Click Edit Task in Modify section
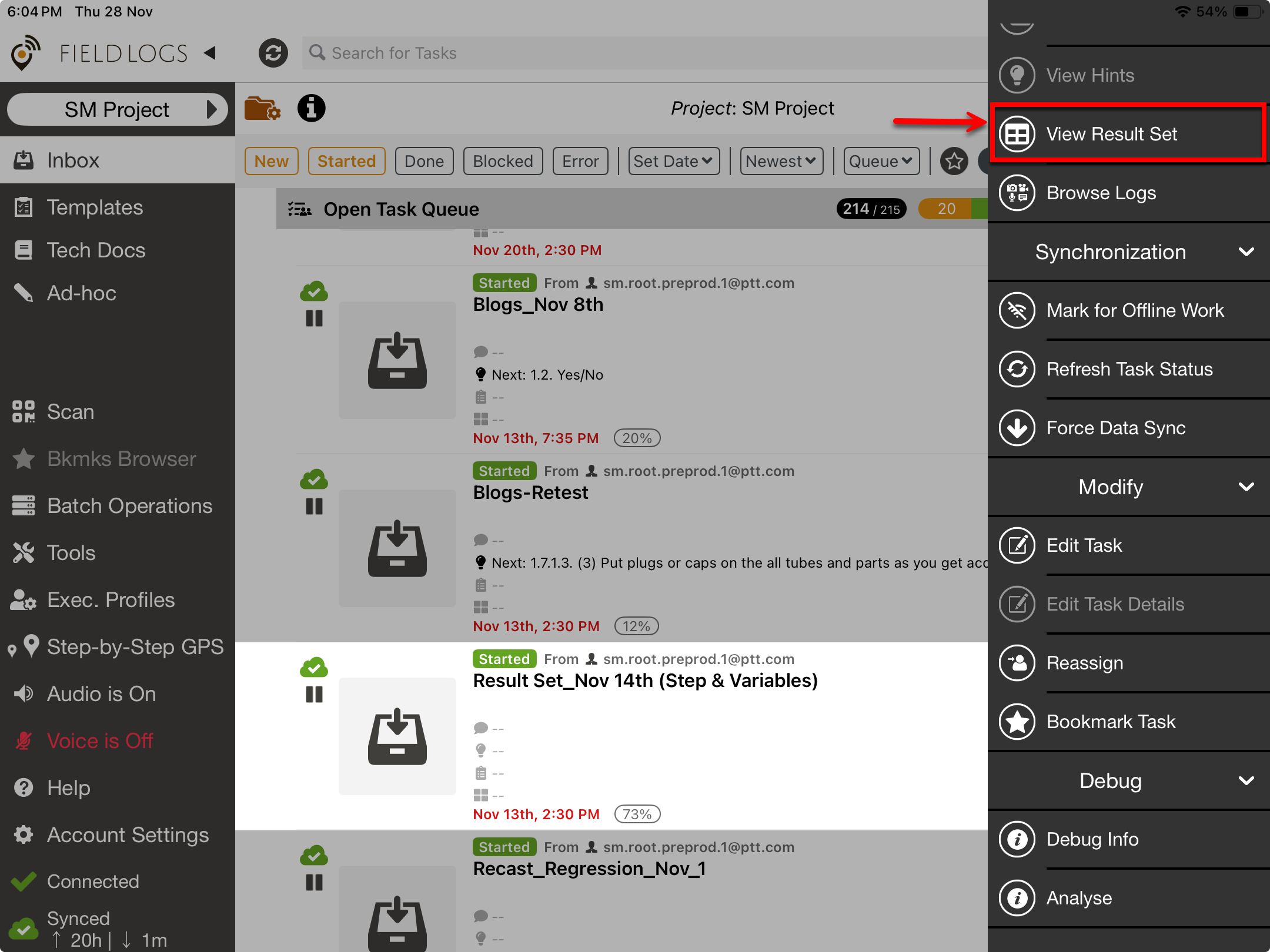This screenshot has width=1270, height=952. 1084,545
